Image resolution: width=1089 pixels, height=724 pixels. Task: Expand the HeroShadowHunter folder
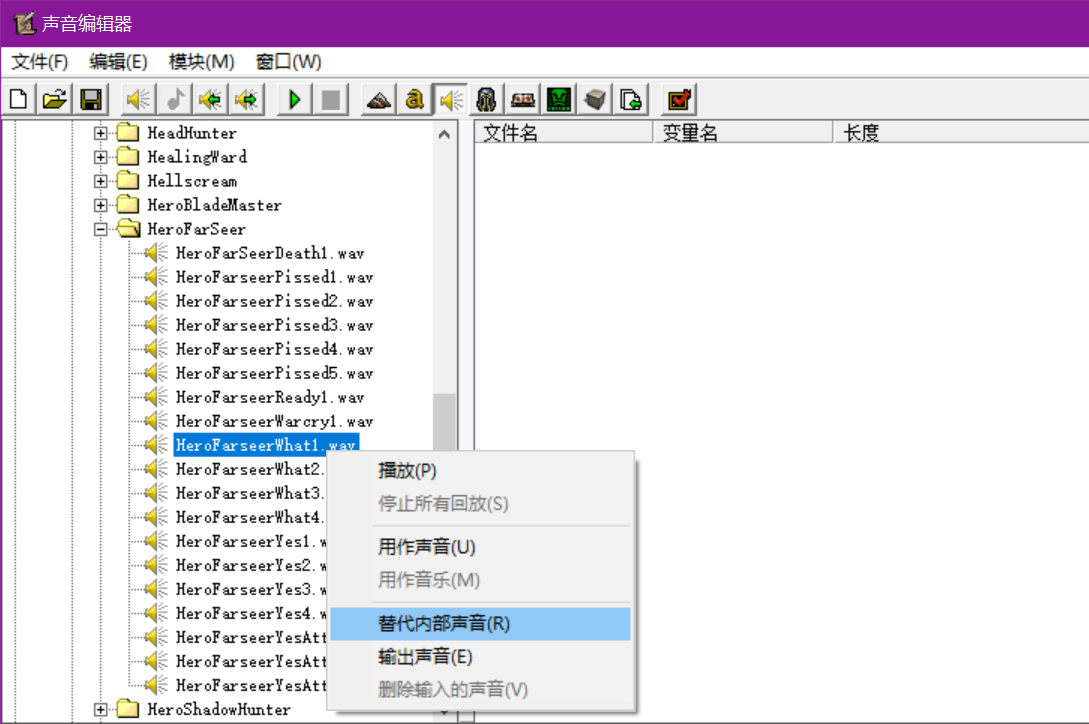click(100, 710)
